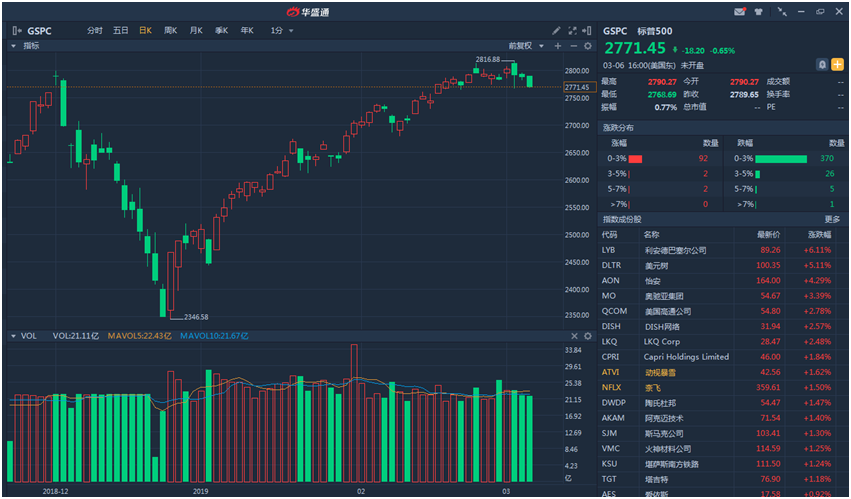The width and height of the screenshot is (851, 499).
Task: Open the KSU 堪萨斯南方铁路 row
Action: tap(722, 464)
